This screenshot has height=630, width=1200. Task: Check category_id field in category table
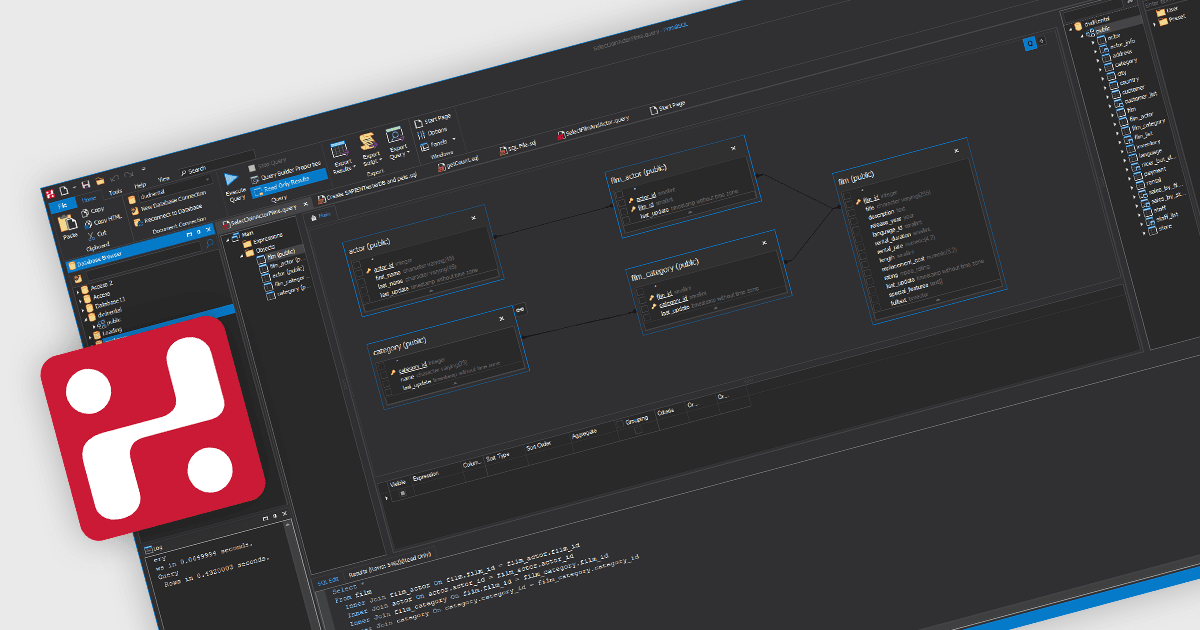383,375
